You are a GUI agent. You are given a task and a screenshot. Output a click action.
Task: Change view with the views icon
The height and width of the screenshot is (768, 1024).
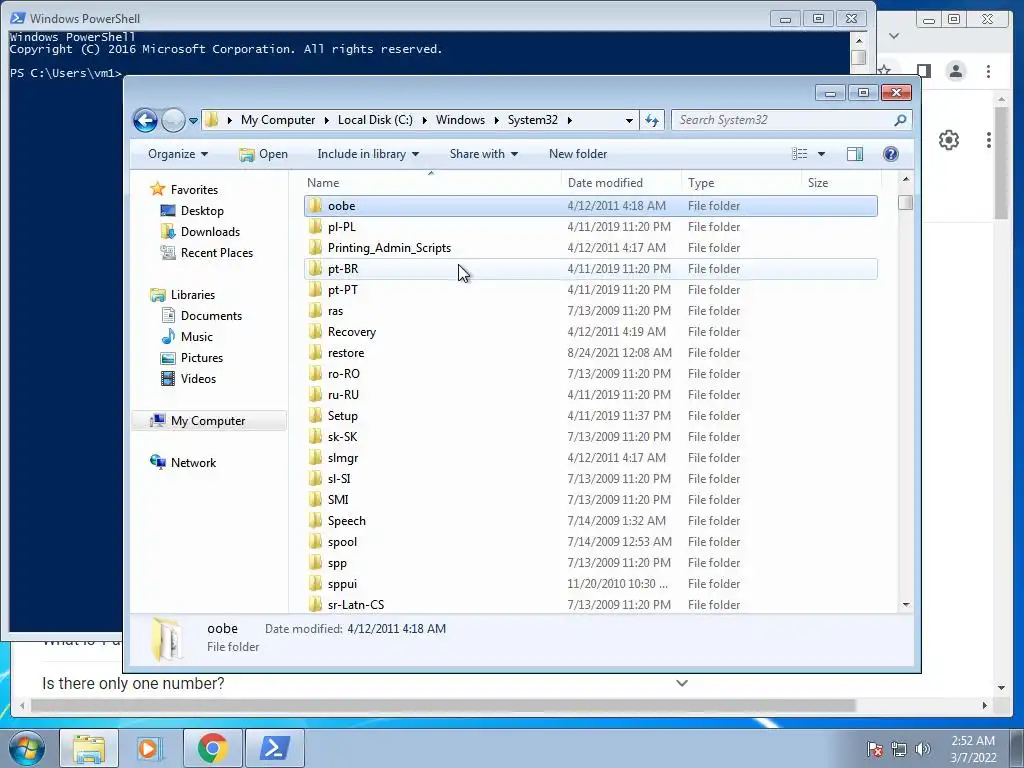point(799,154)
